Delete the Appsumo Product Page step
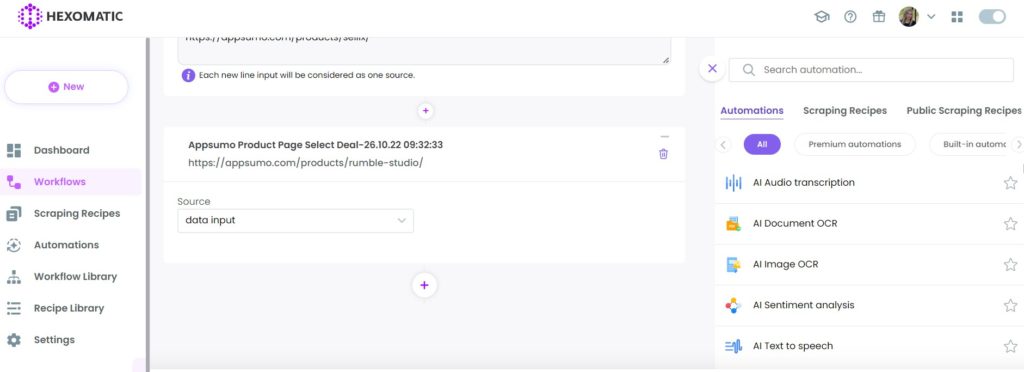Image resolution: width=1024 pixels, height=372 pixels. pos(664,154)
